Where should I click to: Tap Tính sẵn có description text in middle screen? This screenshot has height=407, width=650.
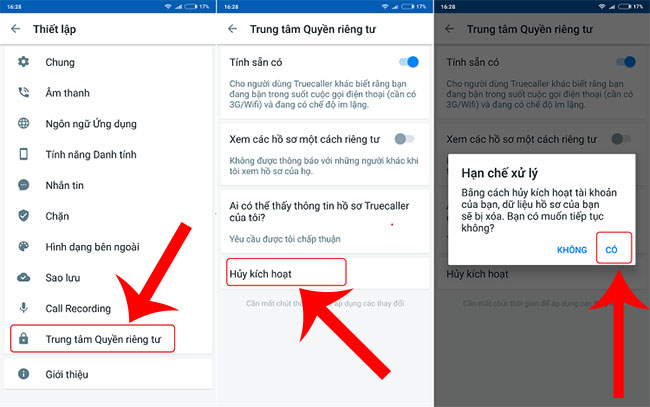tap(323, 94)
